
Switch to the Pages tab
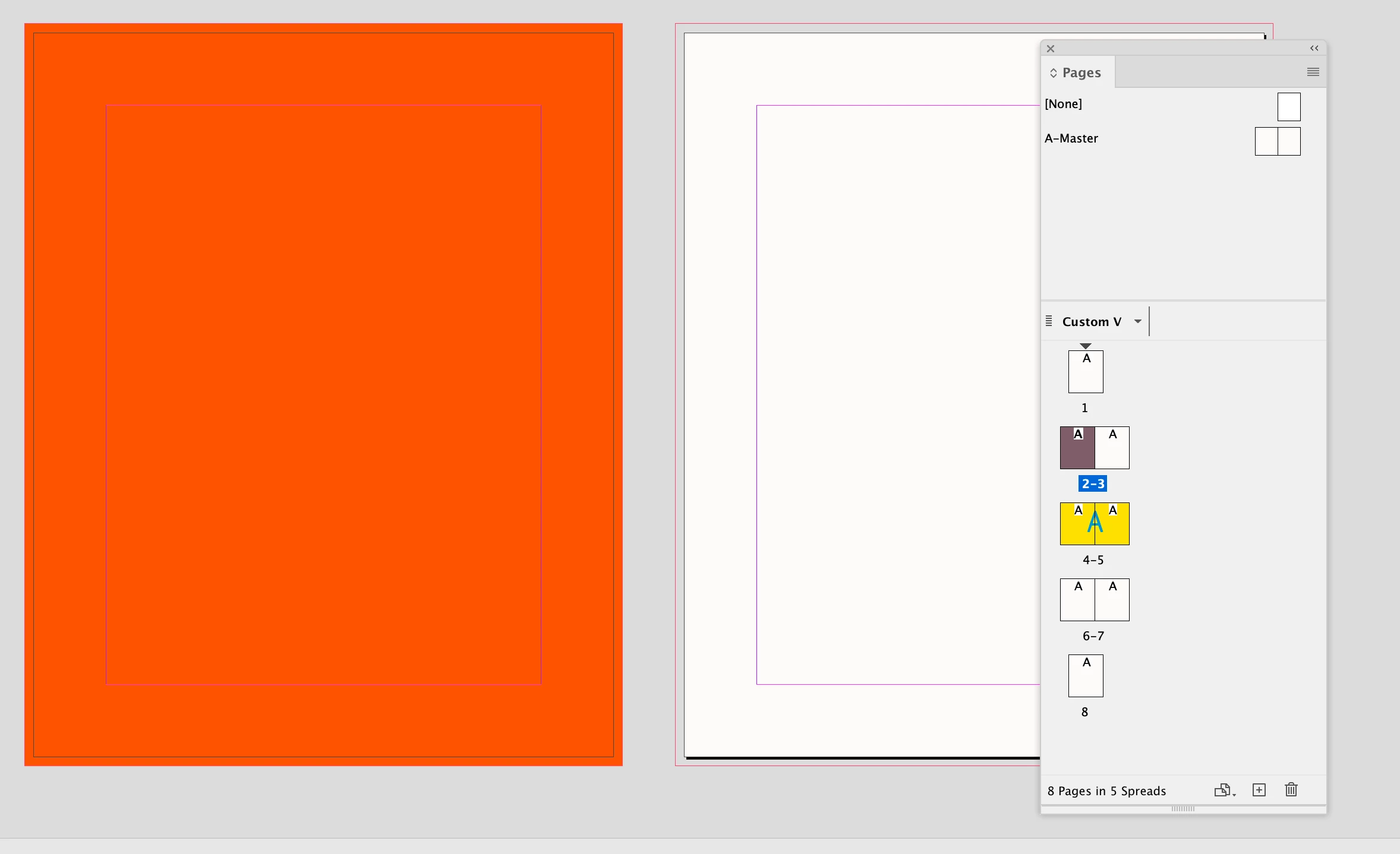pos(1081,72)
